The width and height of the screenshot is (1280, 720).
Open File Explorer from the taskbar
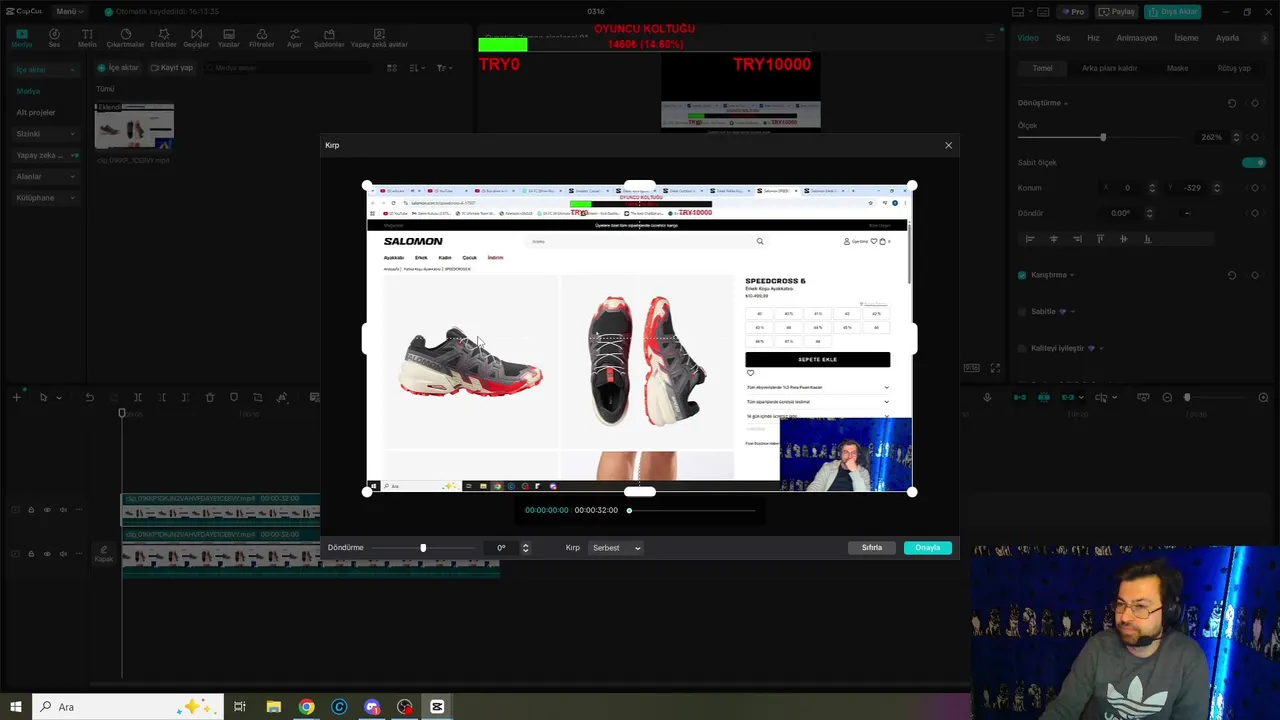coord(273,707)
